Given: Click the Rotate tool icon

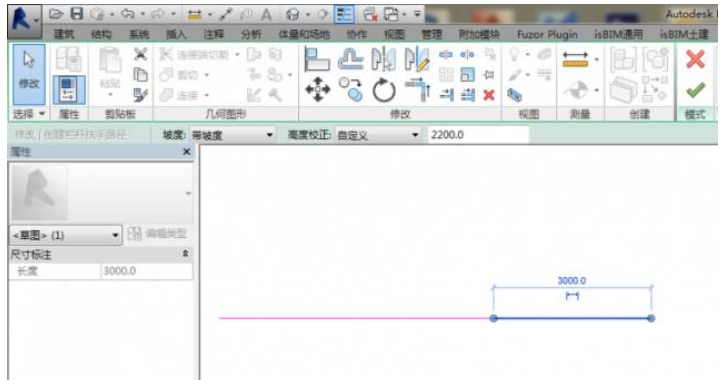Looking at the screenshot, I should pyautogui.click(x=384, y=90).
